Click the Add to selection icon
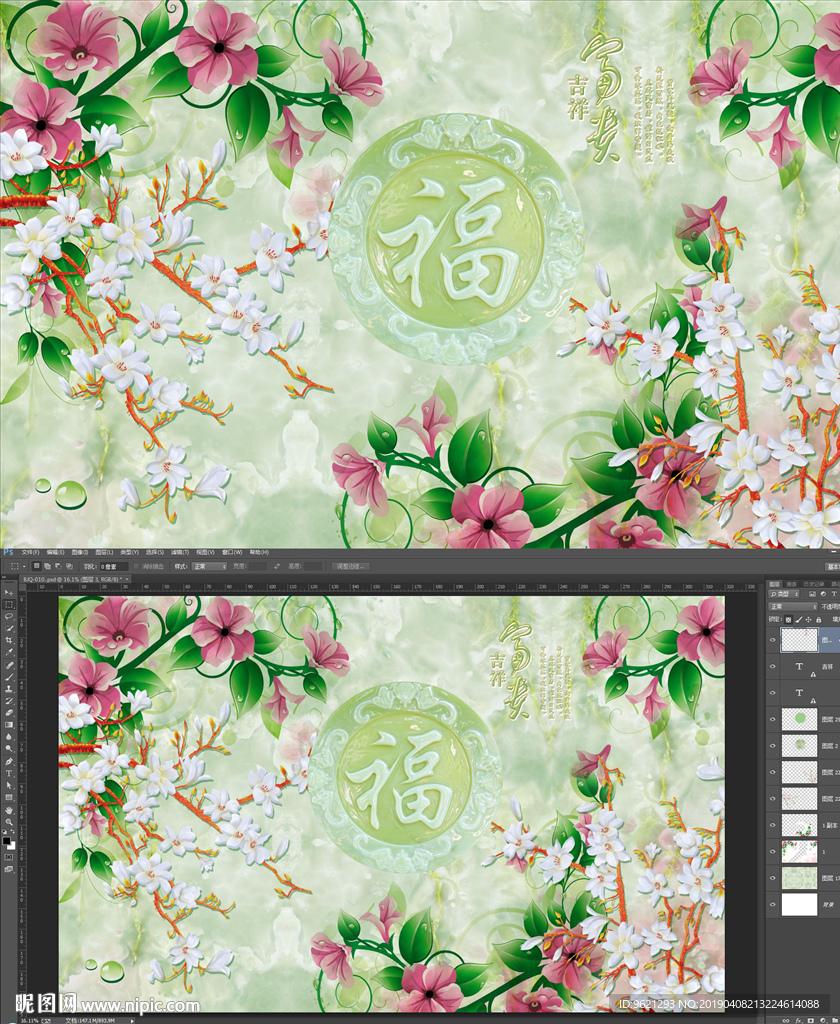 (47, 566)
